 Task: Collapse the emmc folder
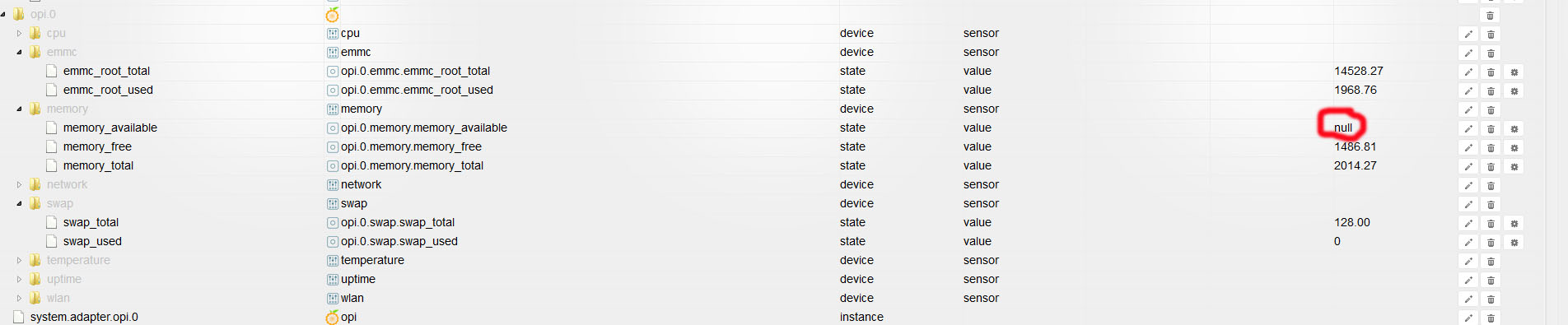pos(20,53)
